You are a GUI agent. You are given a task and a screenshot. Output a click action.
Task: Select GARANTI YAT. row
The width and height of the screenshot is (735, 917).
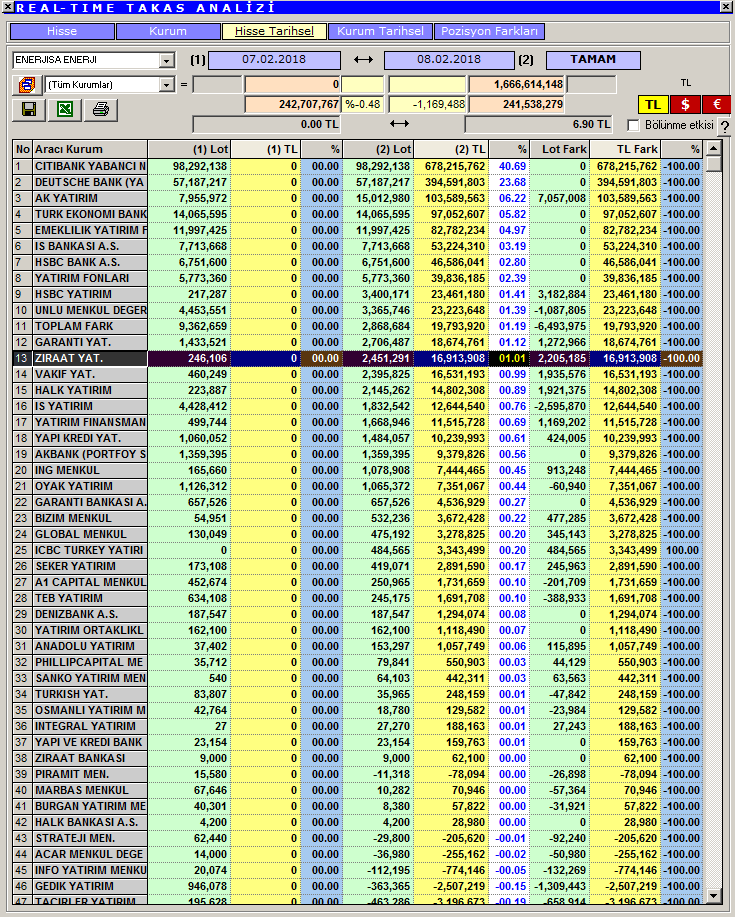click(358, 342)
